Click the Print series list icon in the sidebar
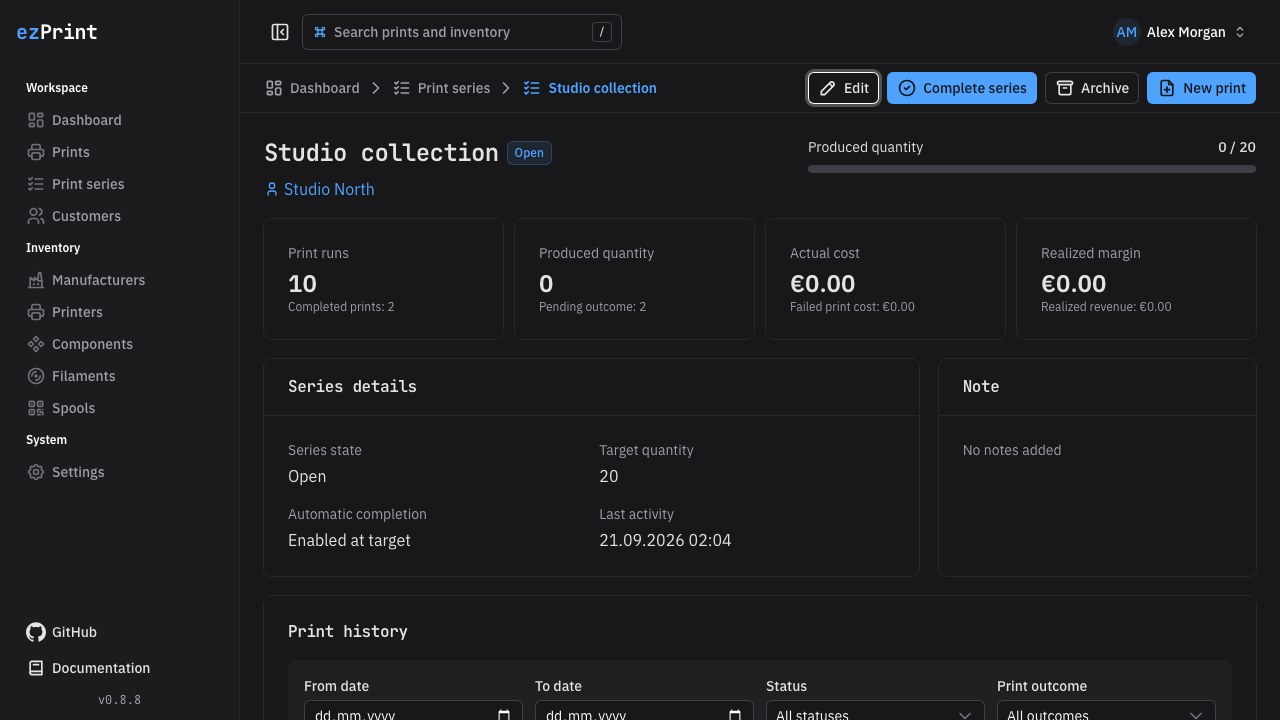Viewport: 1280px width, 720px height. 36,184
